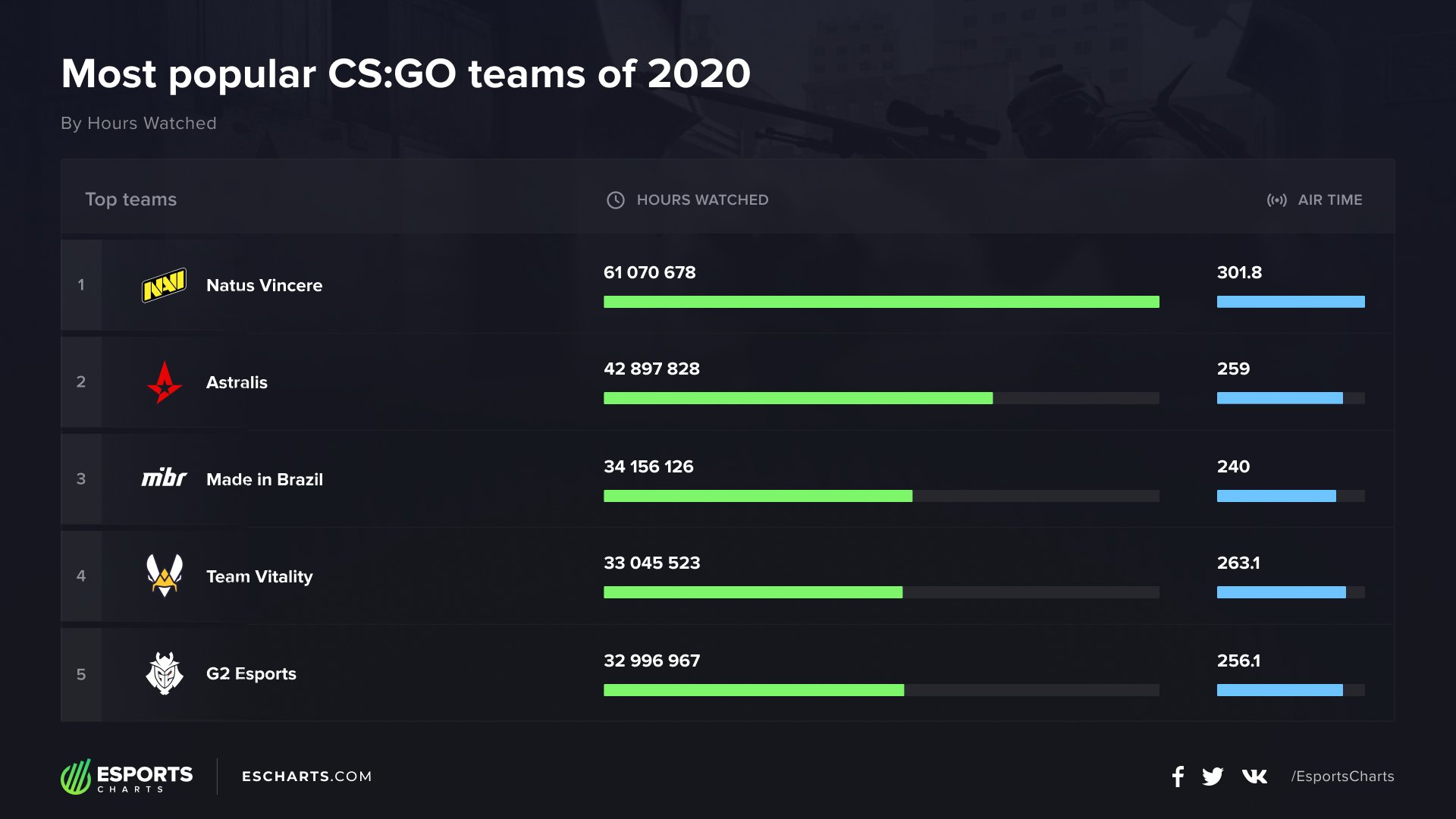Click the red Astralis star logo

click(164, 382)
